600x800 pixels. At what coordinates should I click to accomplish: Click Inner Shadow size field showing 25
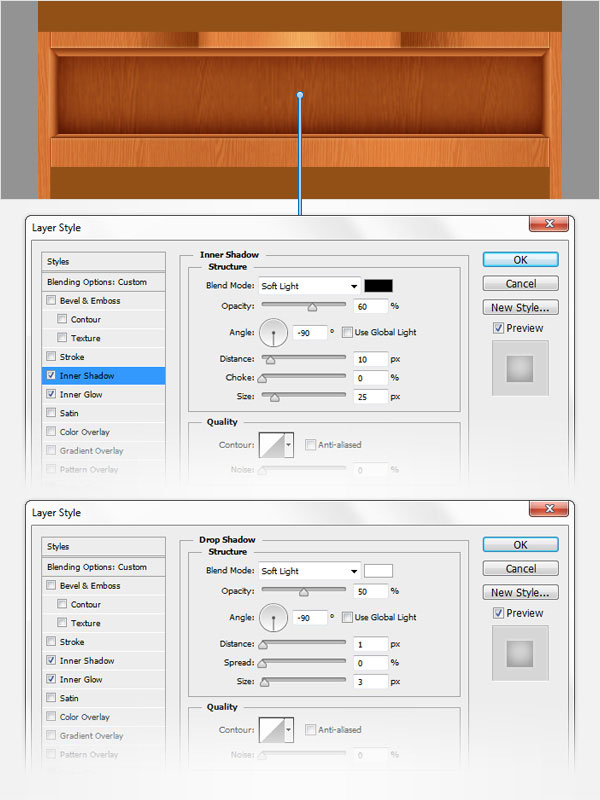coord(370,396)
